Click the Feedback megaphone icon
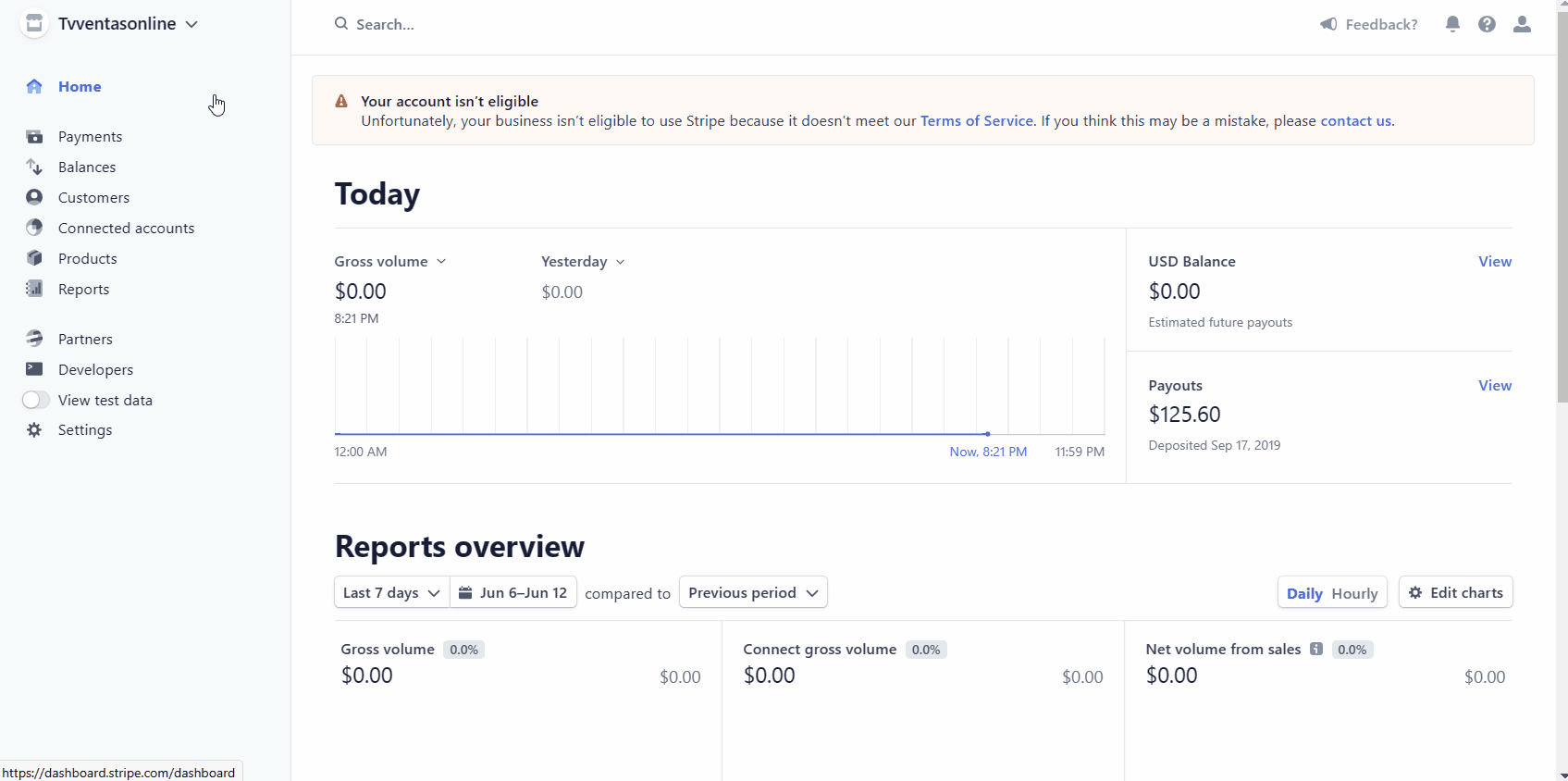1568x781 pixels. point(1328,24)
